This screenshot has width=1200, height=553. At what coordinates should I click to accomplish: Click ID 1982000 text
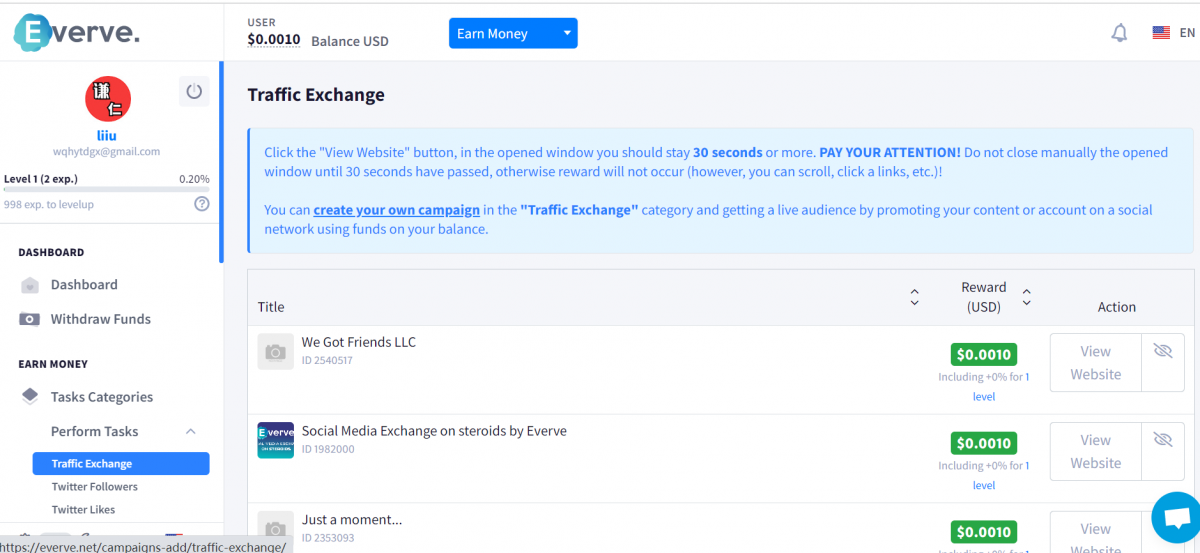[328, 450]
